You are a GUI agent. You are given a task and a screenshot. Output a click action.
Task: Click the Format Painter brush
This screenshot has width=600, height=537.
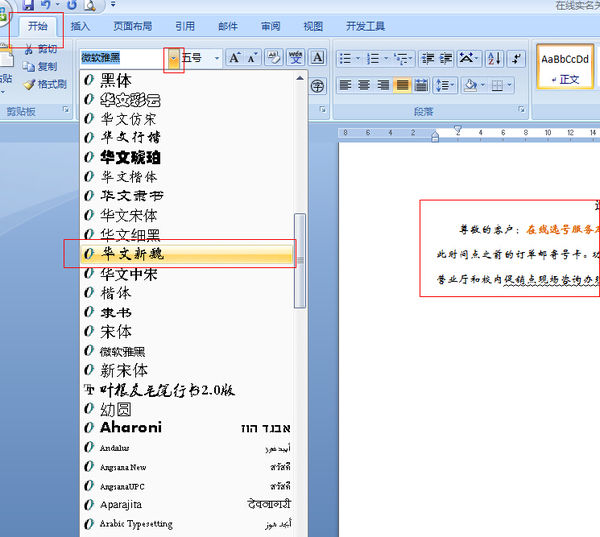pos(45,84)
